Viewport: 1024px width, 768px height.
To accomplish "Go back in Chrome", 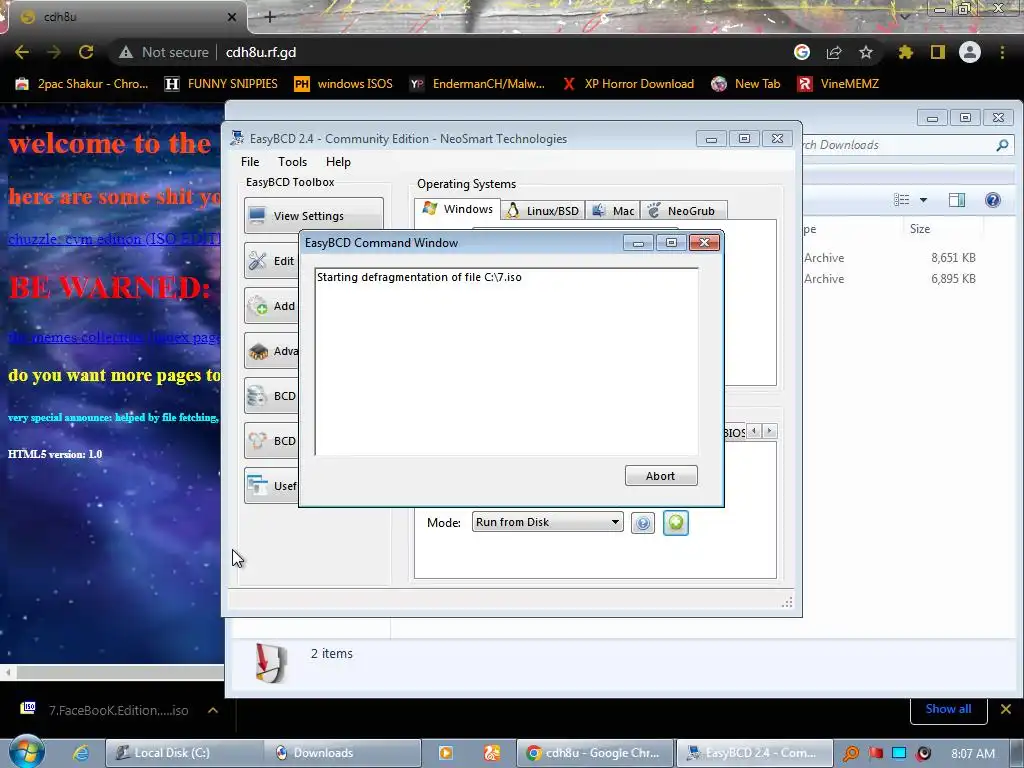I will (x=22, y=52).
